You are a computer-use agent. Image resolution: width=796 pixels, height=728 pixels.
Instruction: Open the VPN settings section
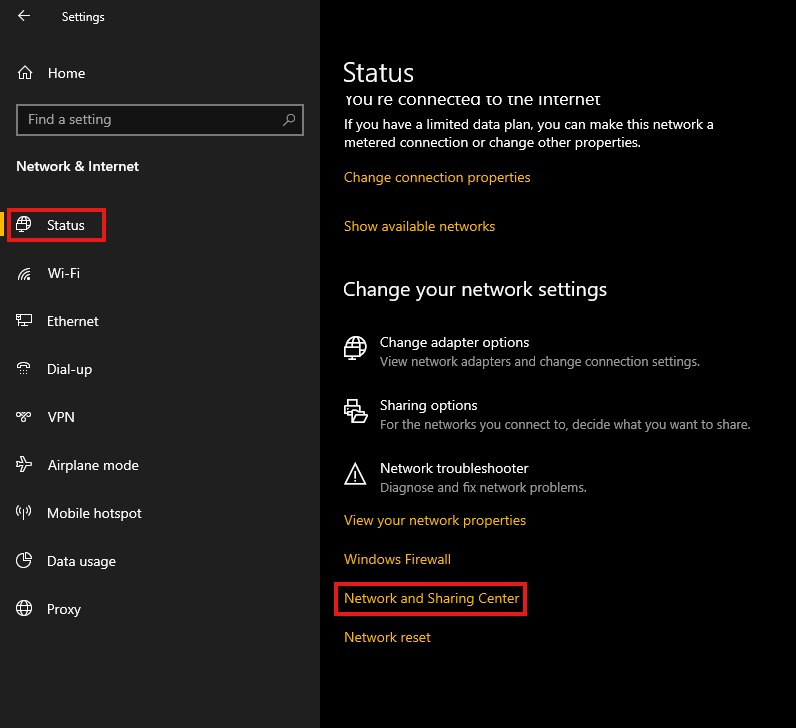point(61,417)
